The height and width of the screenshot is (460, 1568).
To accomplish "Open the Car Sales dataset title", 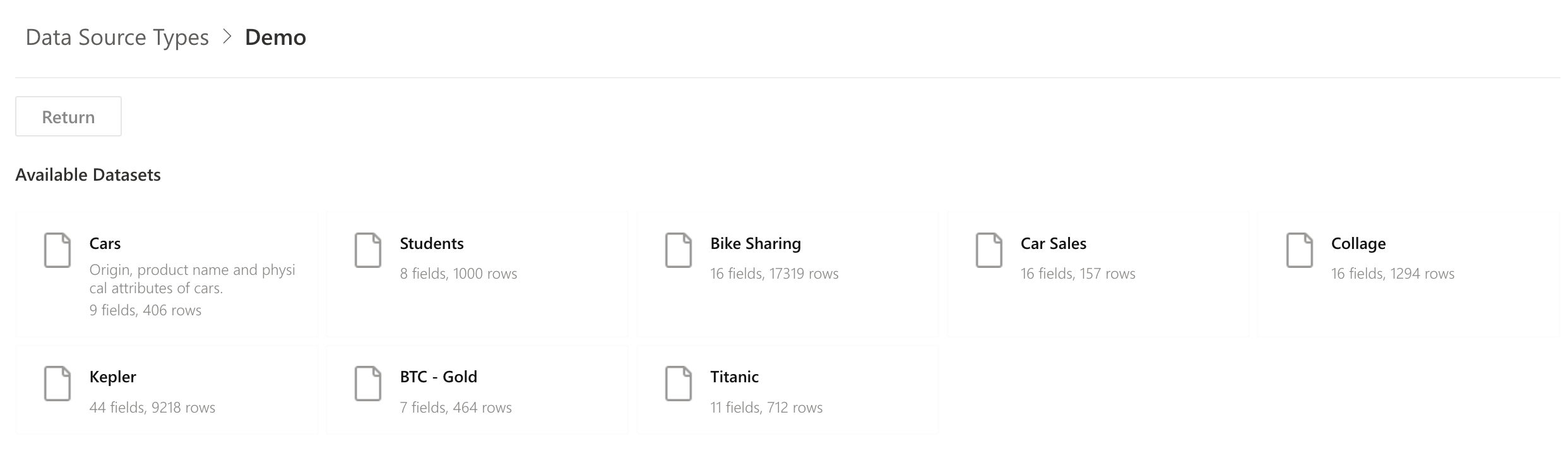I will pyautogui.click(x=1054, y=243).
